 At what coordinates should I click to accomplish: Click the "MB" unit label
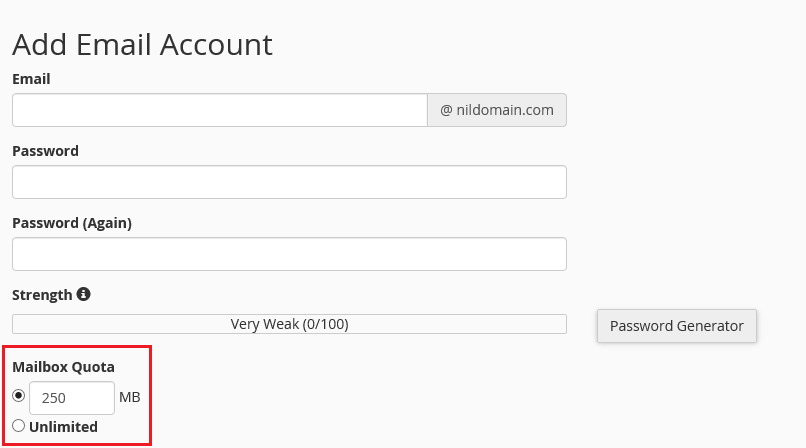130,398
